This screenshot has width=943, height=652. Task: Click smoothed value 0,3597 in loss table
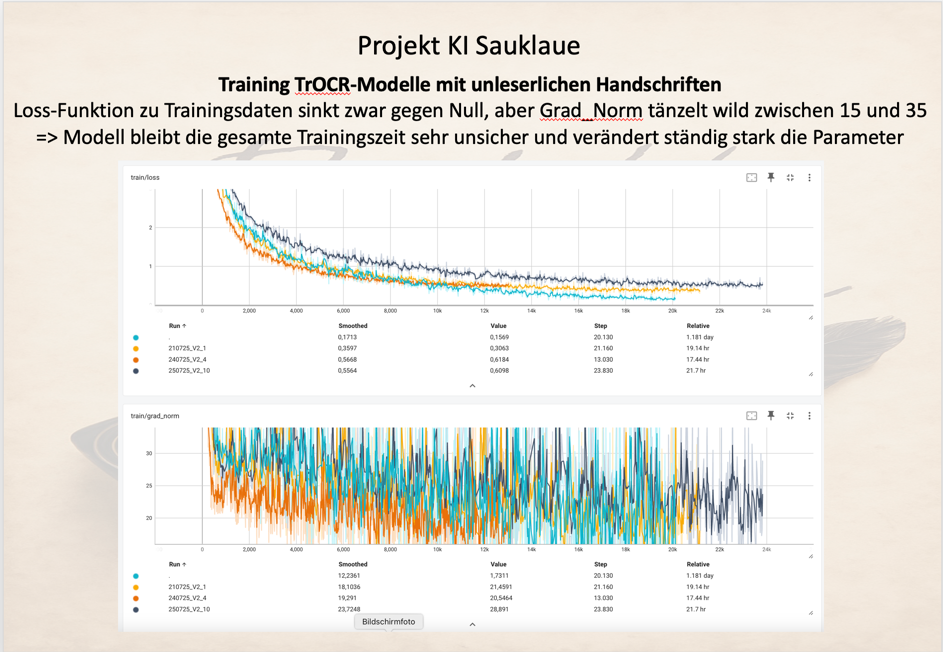[x=347, y=348]
